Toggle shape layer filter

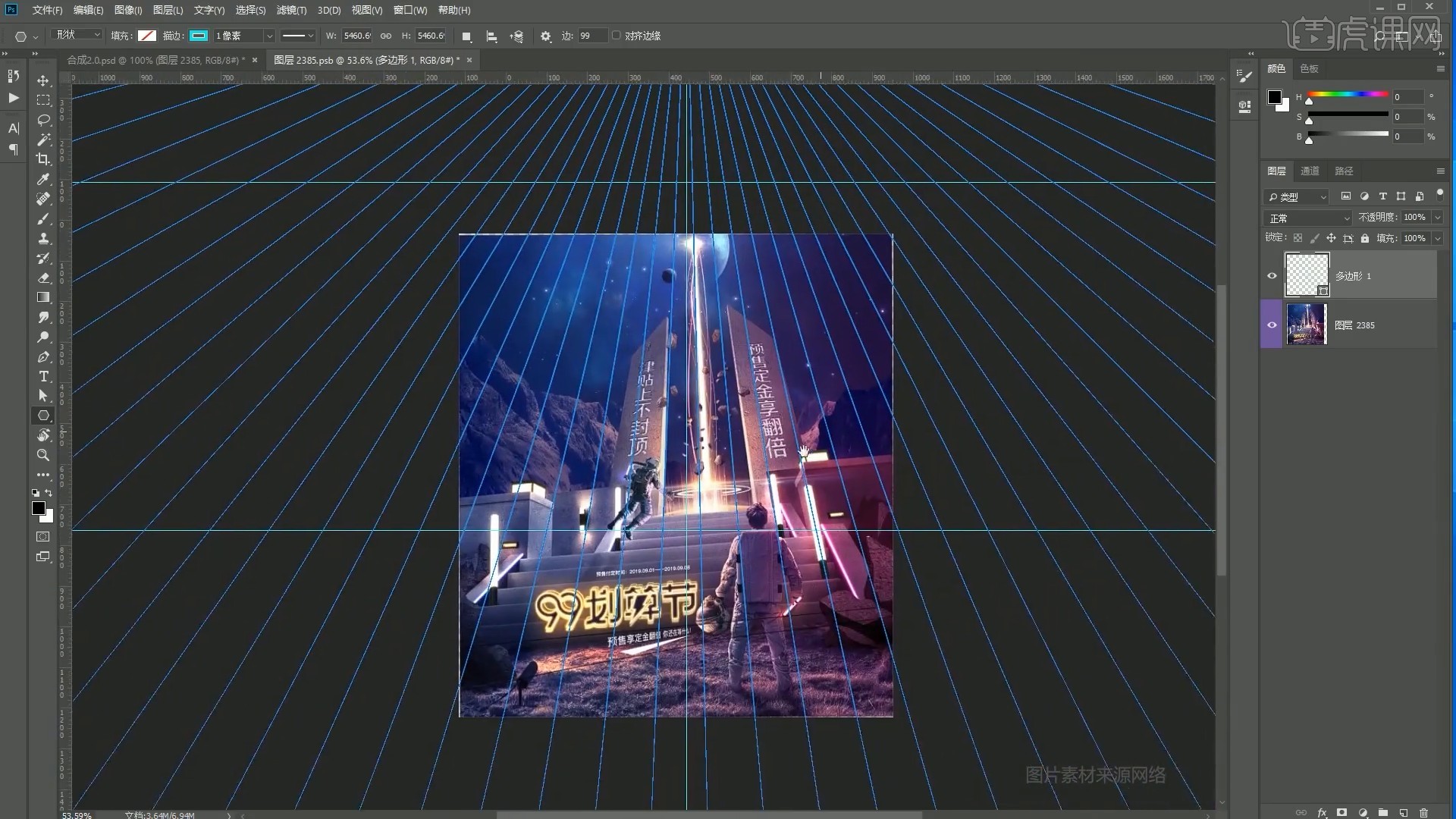click(1401, 196)
